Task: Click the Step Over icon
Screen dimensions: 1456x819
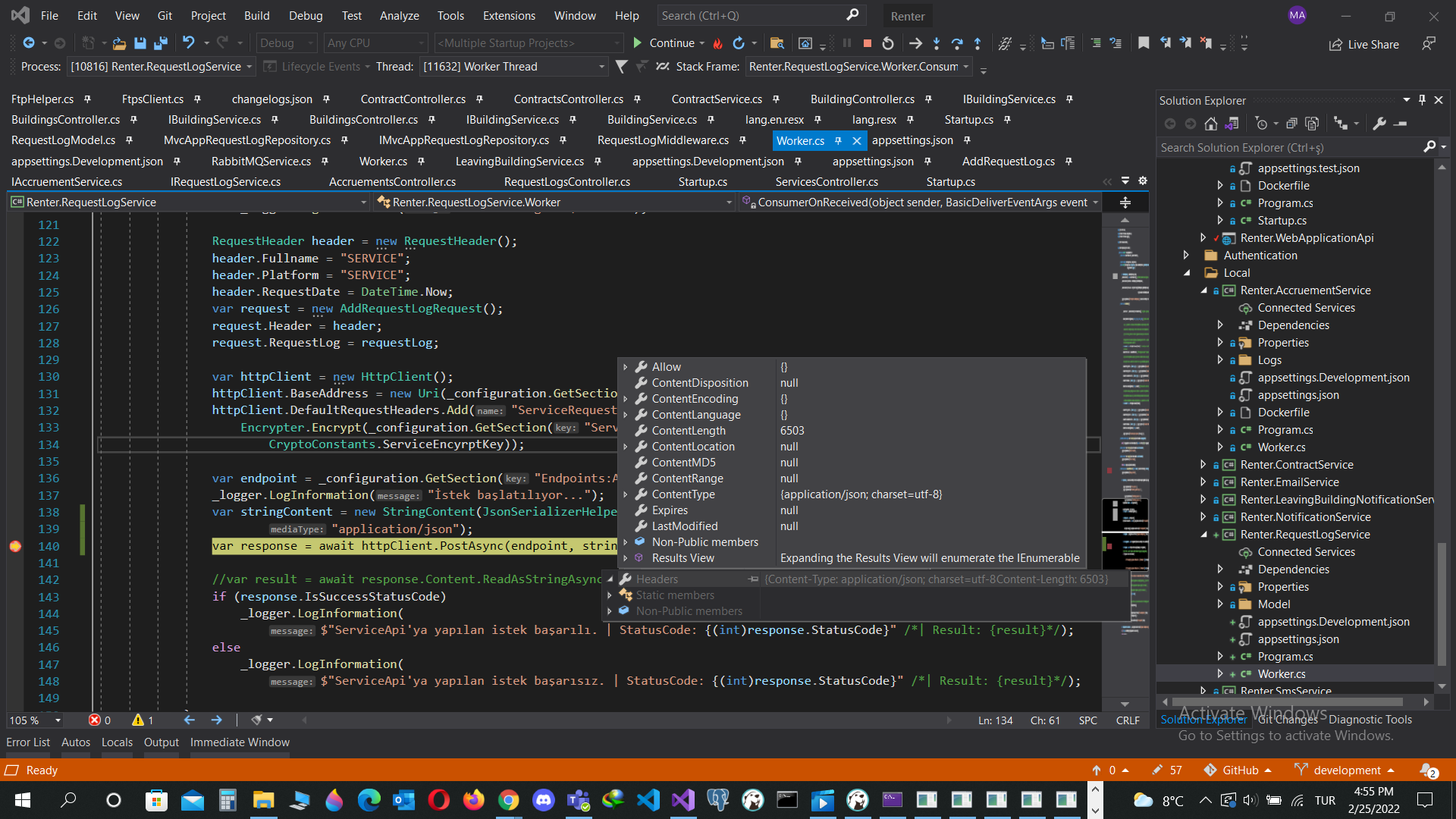Action: tap(957, 43)
